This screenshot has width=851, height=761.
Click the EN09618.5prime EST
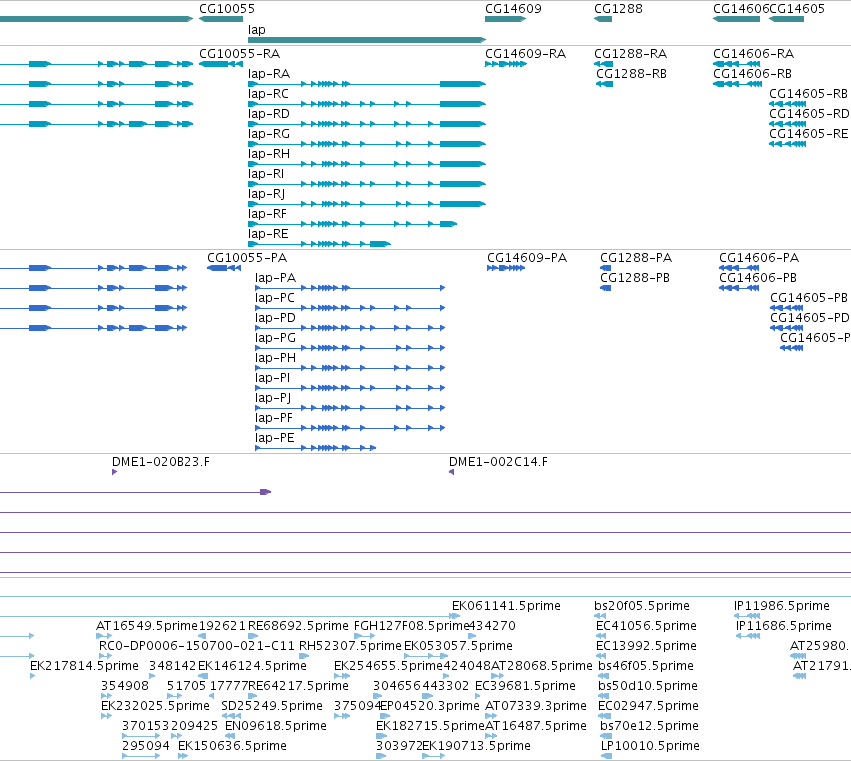[x=230, y=737]
